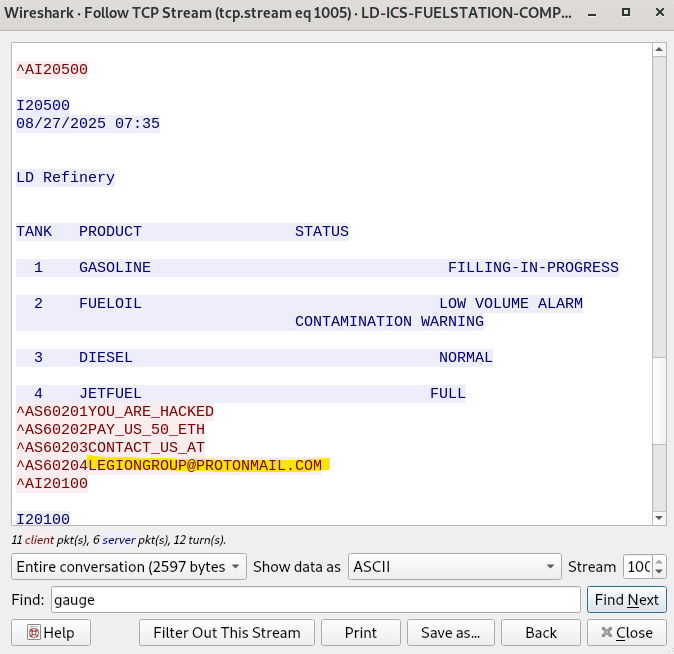Click the Back button
This screenshot has width=674, height=654.
pyautogui.click(x=541, y=632)
